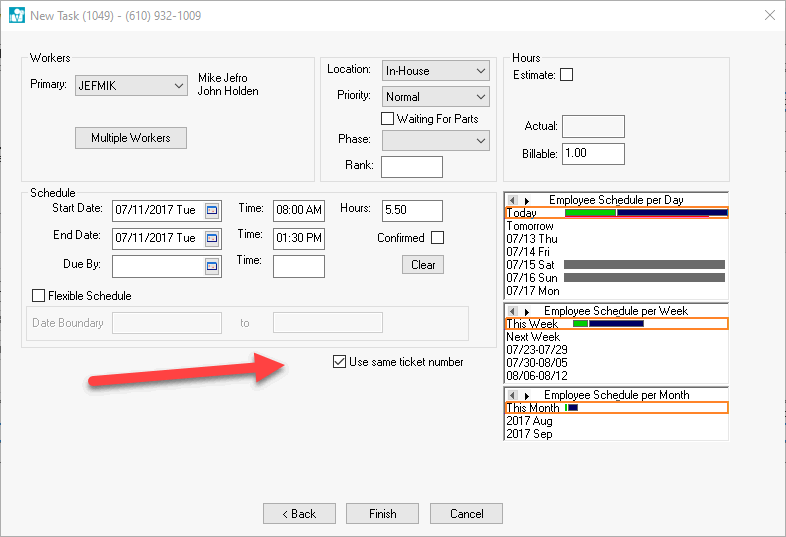Go to next week in Employee Schedule per Week
The width and height of the screenshot is (786, 537).
point(527,312)
